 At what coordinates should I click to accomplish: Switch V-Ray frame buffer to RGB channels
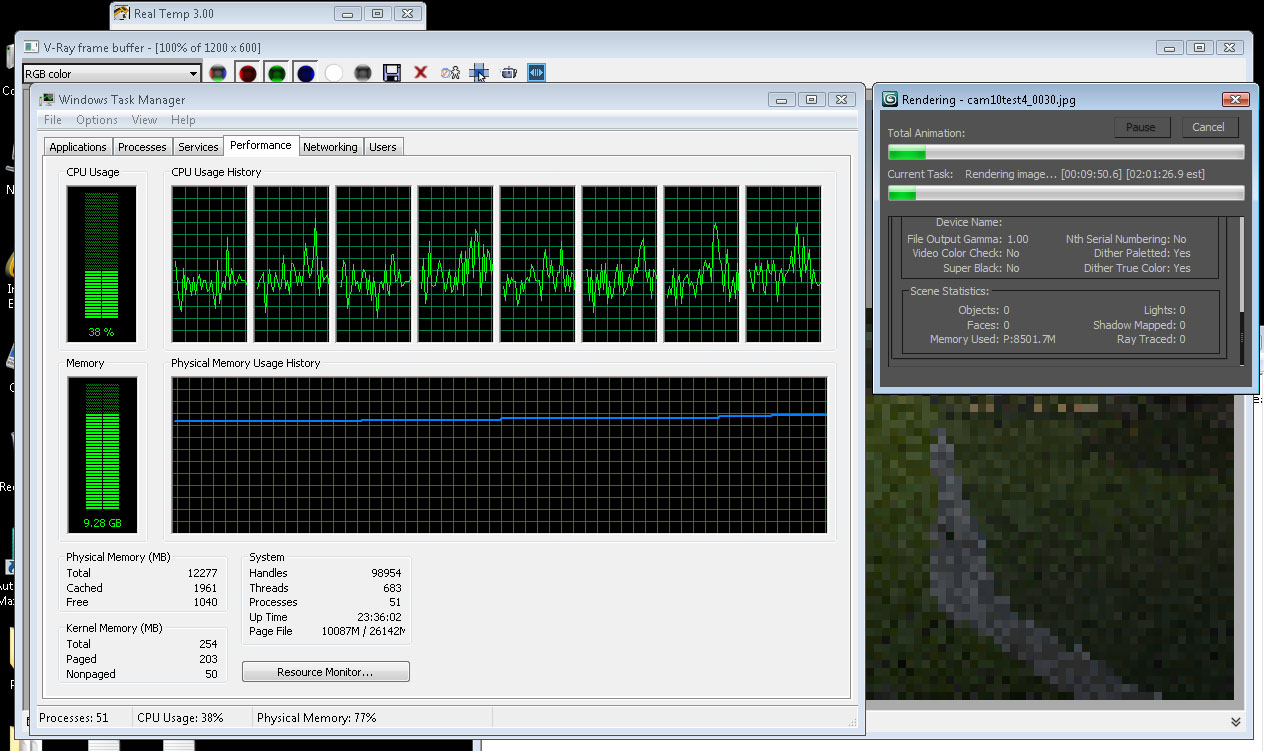[x=218, y=73]
